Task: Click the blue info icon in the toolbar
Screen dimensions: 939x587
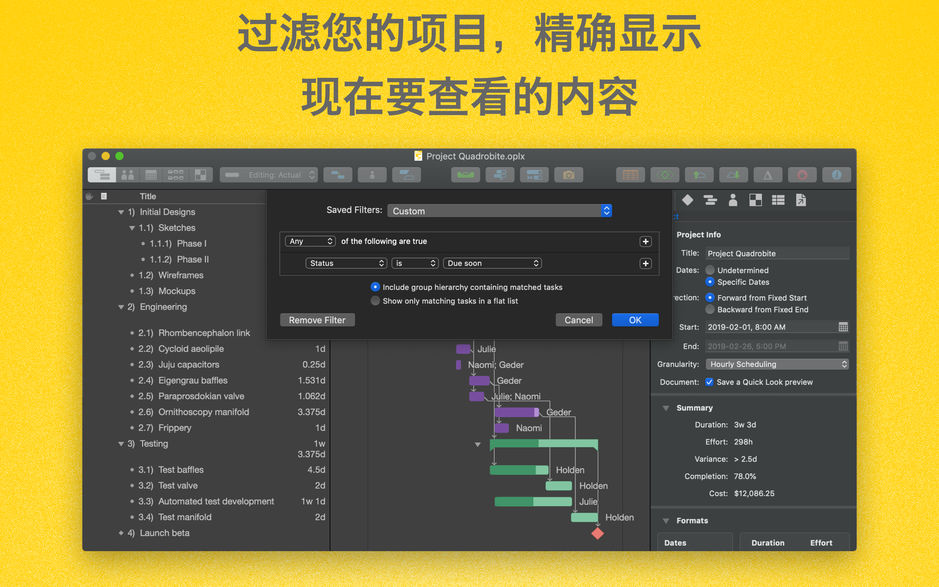Action: tap(837, 175)
